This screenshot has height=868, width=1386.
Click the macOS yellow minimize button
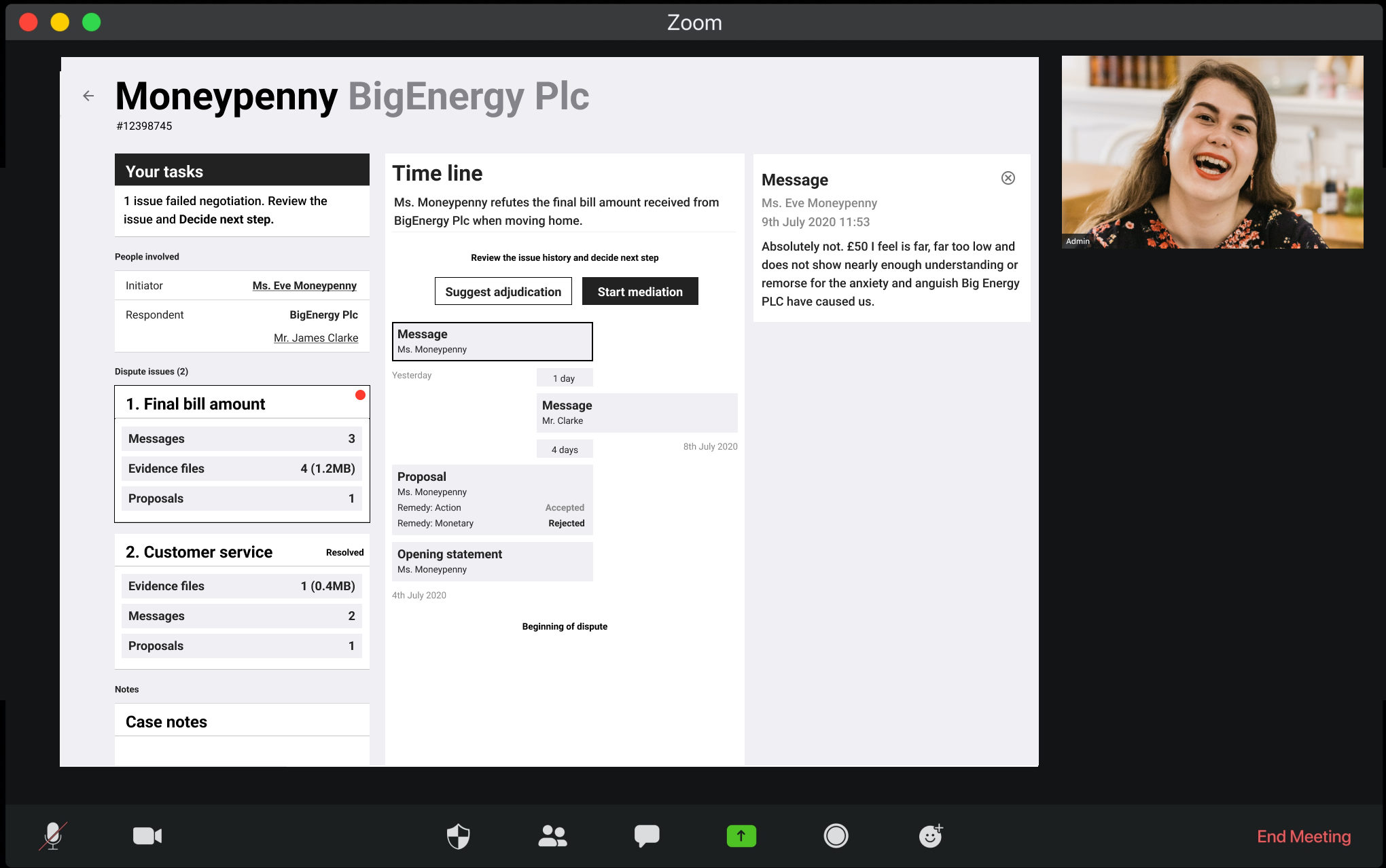point(60,22)
